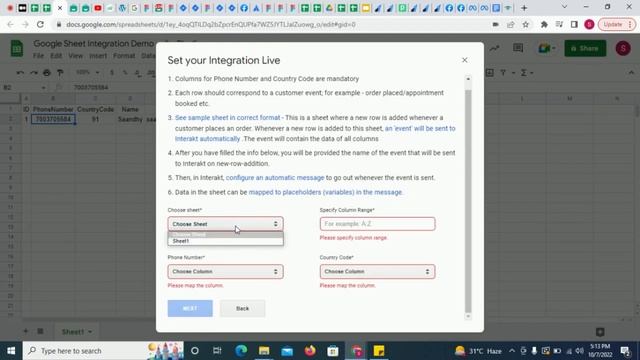Reload the page in Chrome

[40, 24]
